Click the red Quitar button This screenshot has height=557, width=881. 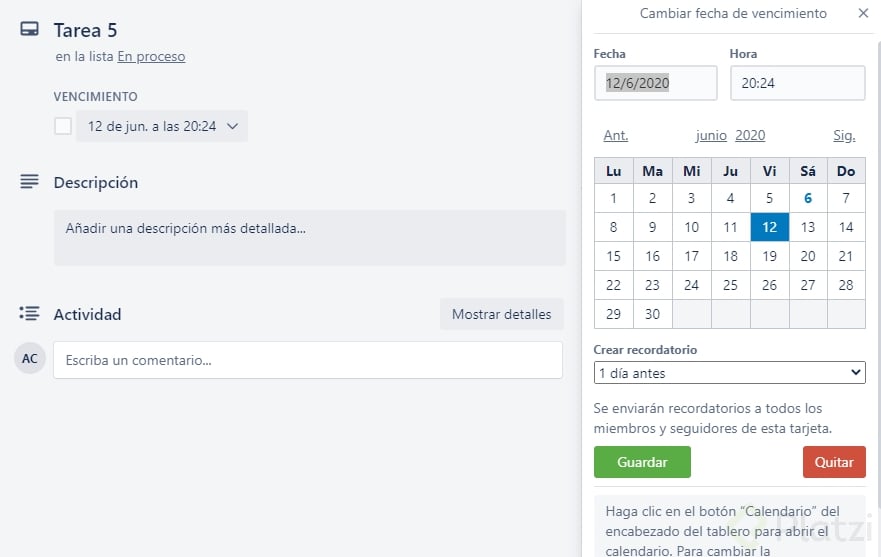[833, 462]
